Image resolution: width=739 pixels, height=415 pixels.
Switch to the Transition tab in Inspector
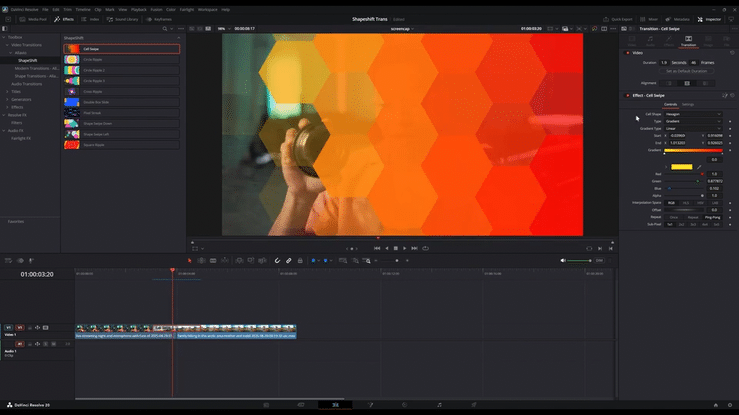coord(688,41)
